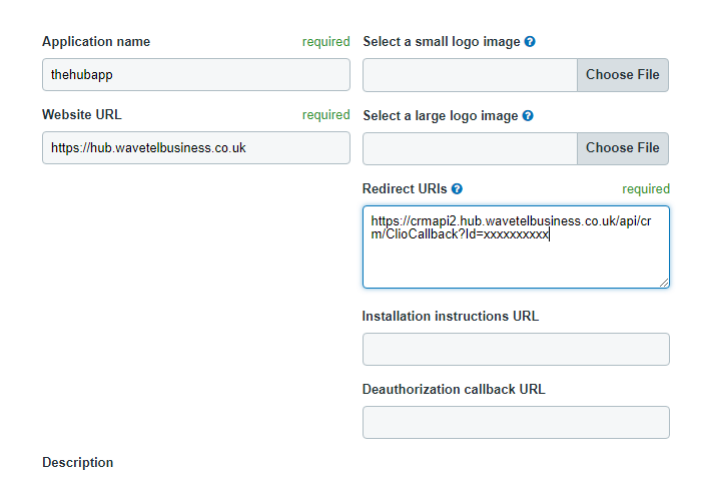
Task: Click the Installation instructions URL label
Action: pyautogui.click(x=450, y=316)
